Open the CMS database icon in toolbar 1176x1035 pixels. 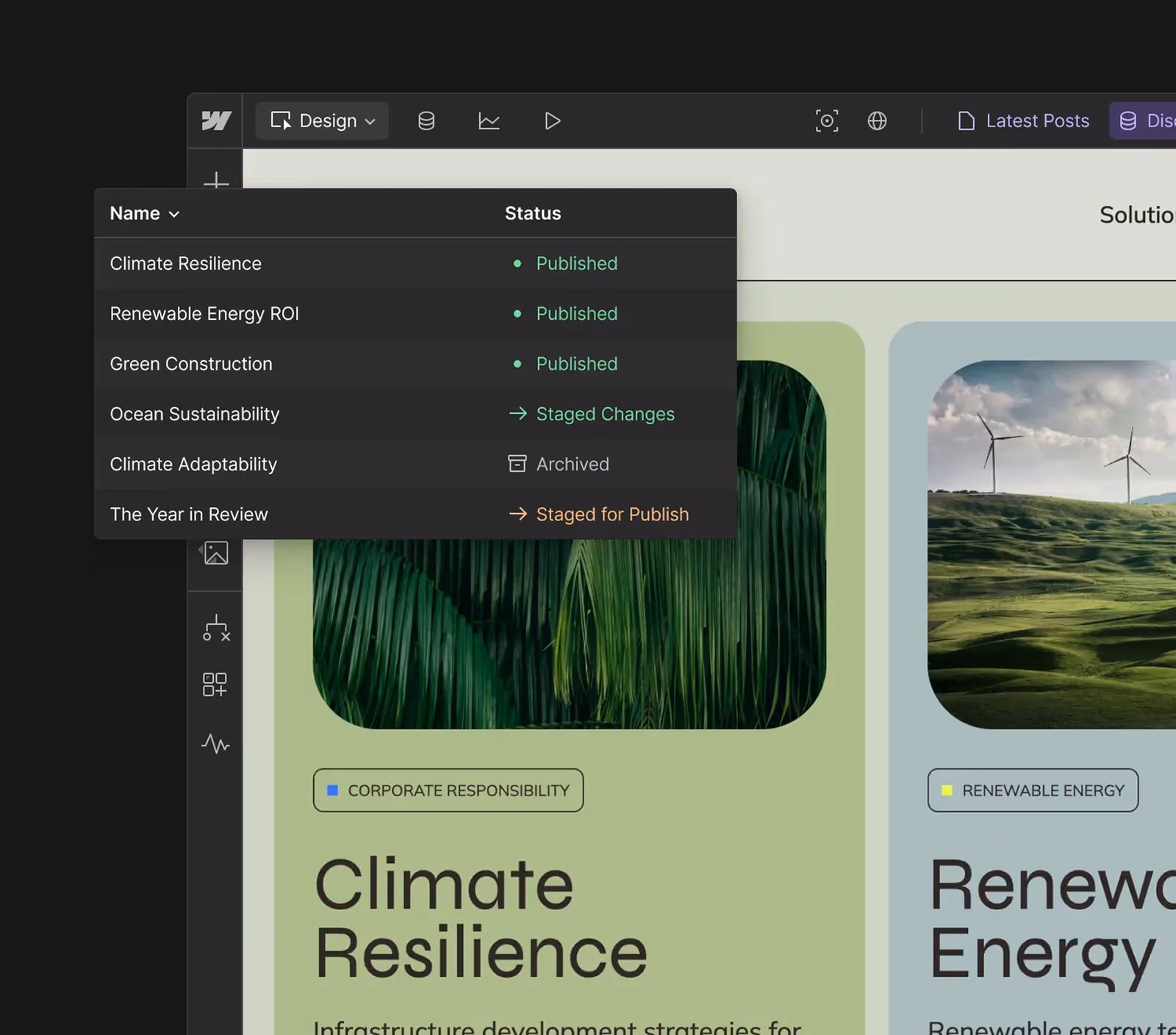point(426,121)
